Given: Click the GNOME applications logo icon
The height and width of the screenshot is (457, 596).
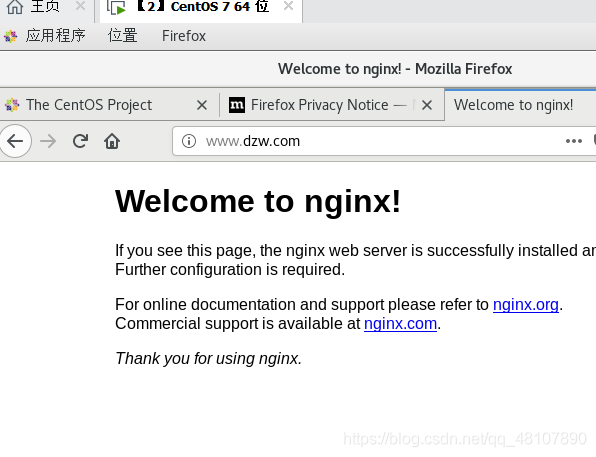Looking at the screenshot, I should pyautogui.click(x=11, y=36).
